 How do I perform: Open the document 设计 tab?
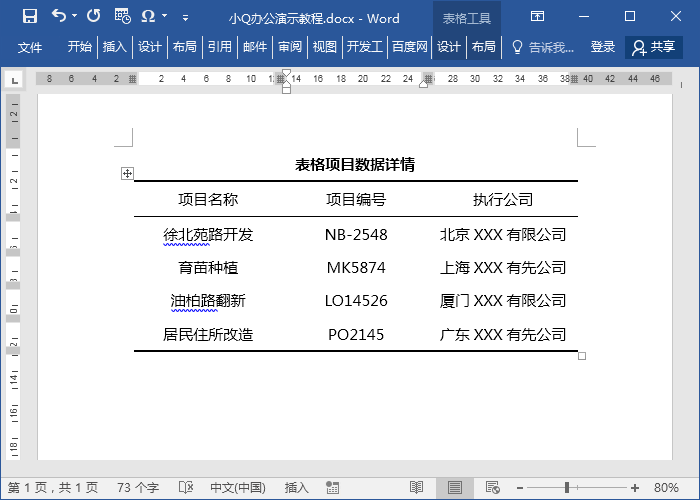click(149, 47)
